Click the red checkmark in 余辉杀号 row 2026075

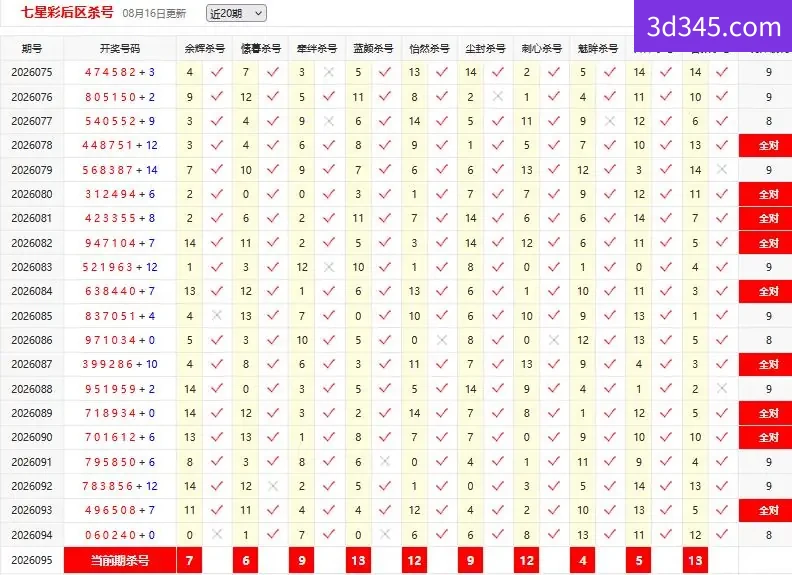(217, 72)
